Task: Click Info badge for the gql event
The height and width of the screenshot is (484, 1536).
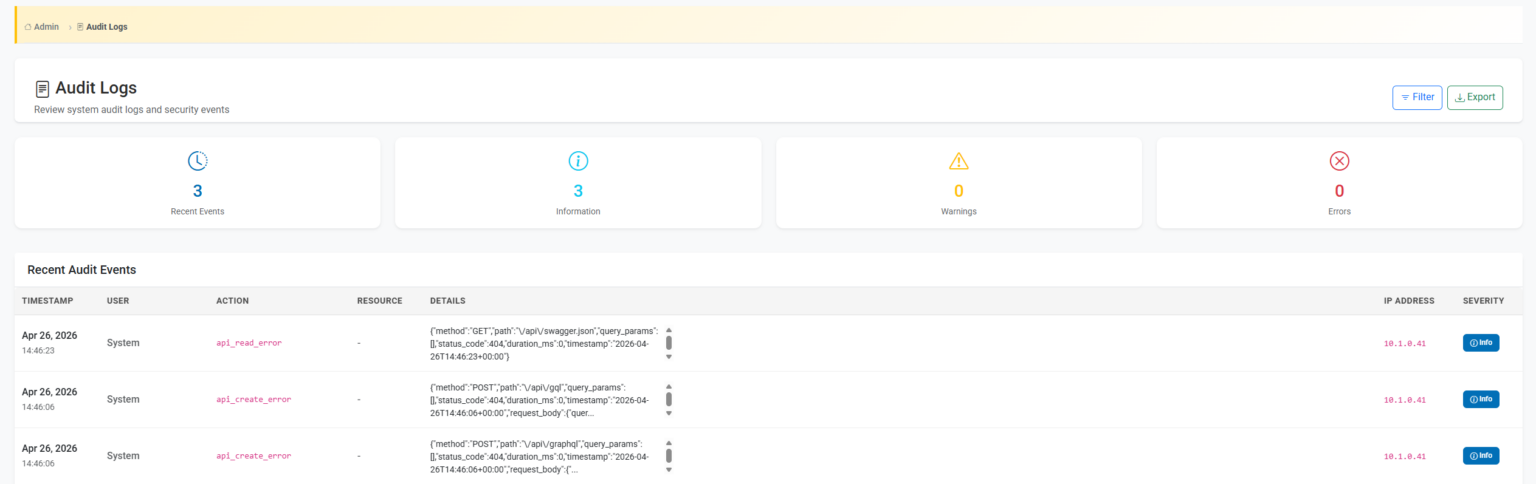Action: pos(1481,399)
